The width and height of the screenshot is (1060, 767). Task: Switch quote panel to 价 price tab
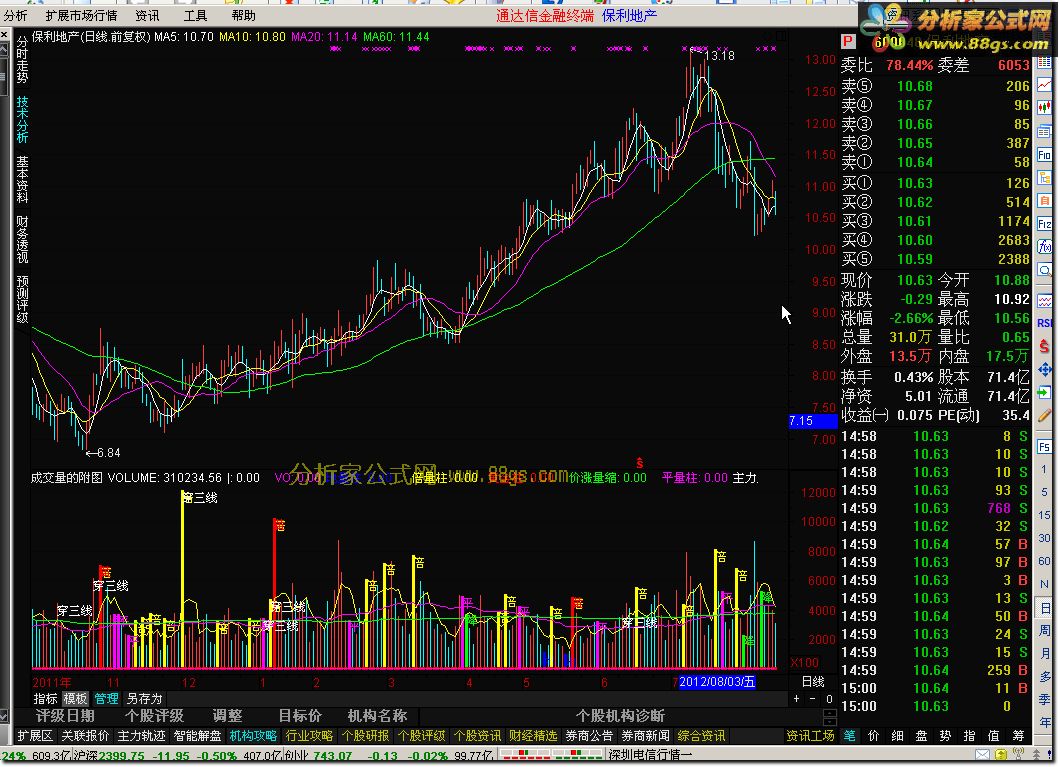point(873,735)
